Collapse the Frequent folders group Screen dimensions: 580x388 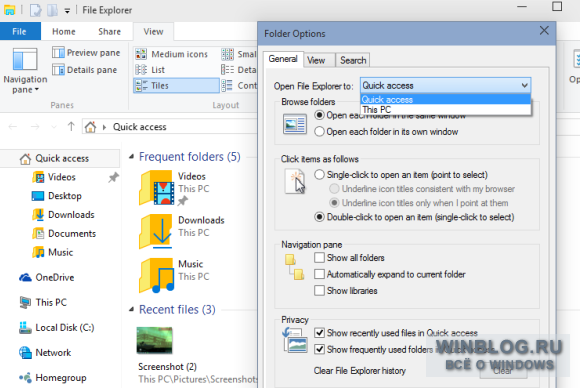pos(131,157)
